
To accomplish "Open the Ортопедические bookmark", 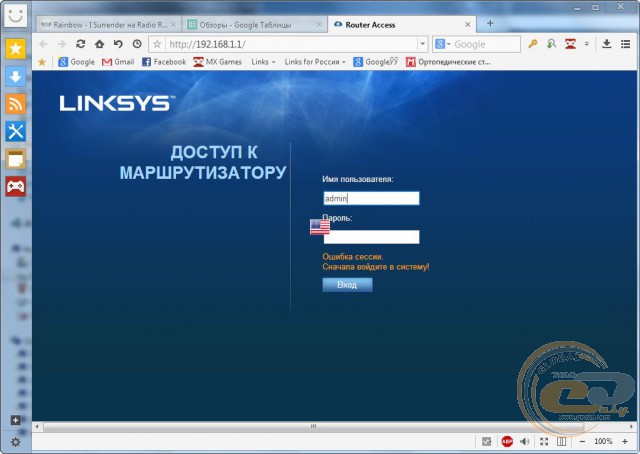I will click(x=448, y=62).
